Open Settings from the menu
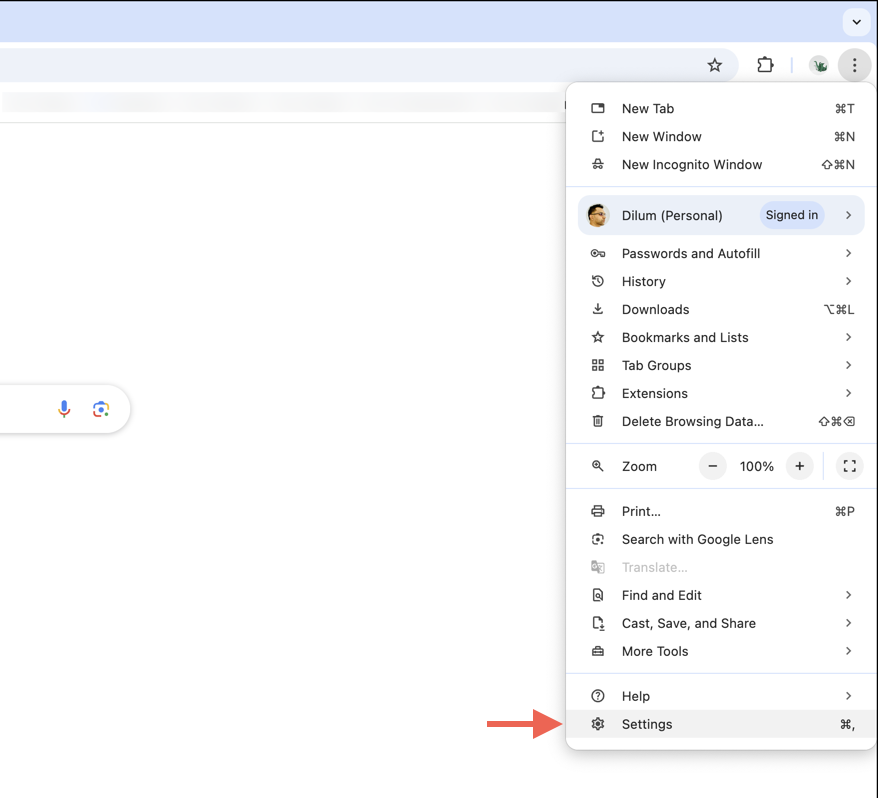The image size is (878, 798). tap(647, 724)
